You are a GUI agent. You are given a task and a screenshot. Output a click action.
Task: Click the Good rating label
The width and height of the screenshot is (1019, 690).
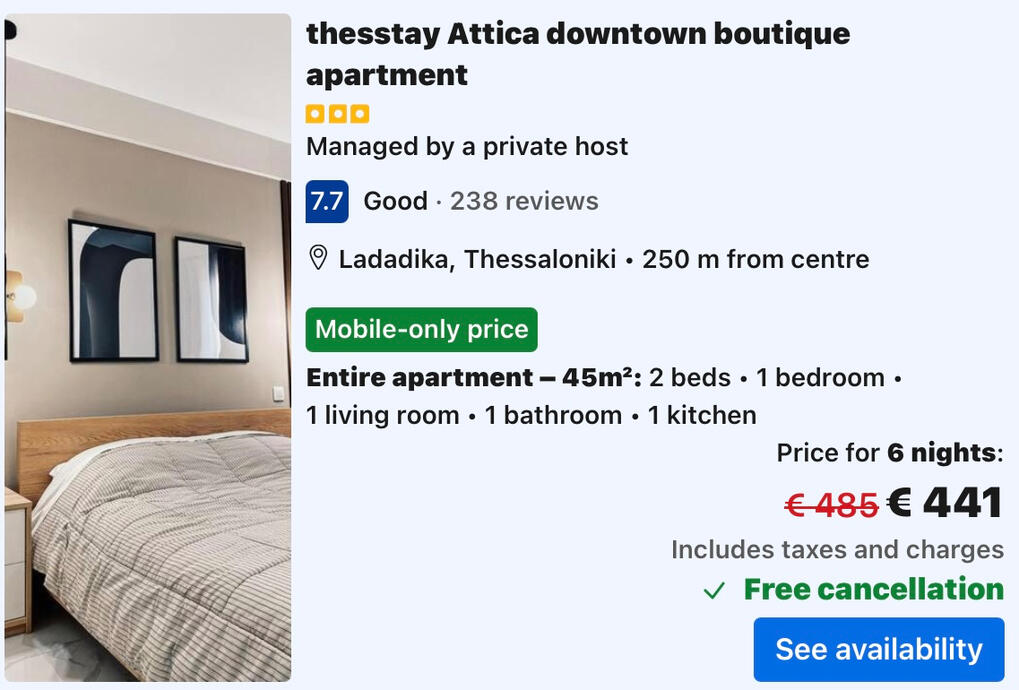[395, 201]
